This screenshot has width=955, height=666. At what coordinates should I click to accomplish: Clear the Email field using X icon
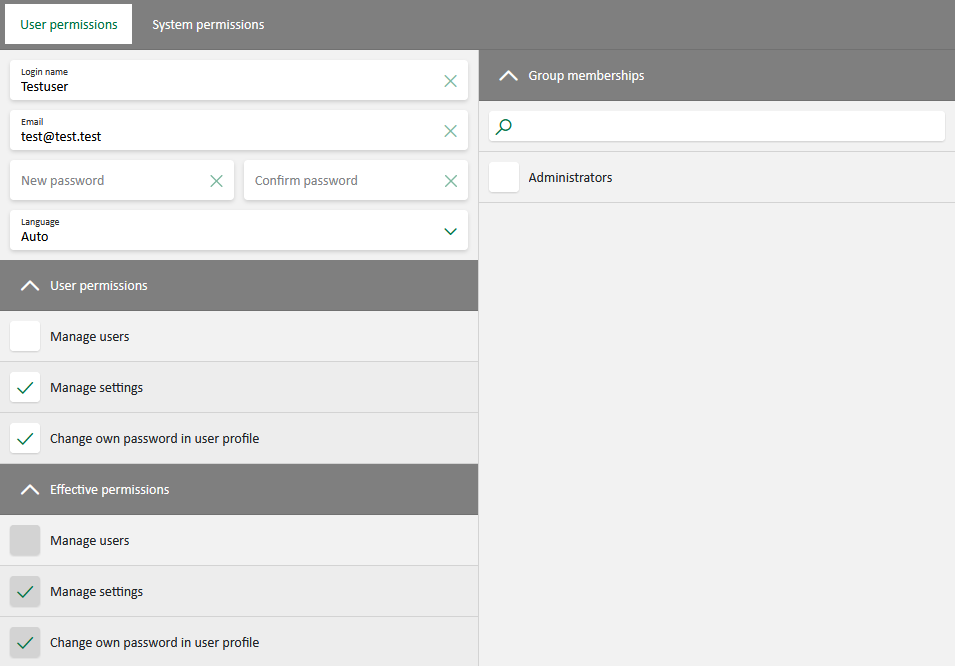coord(450,131)
